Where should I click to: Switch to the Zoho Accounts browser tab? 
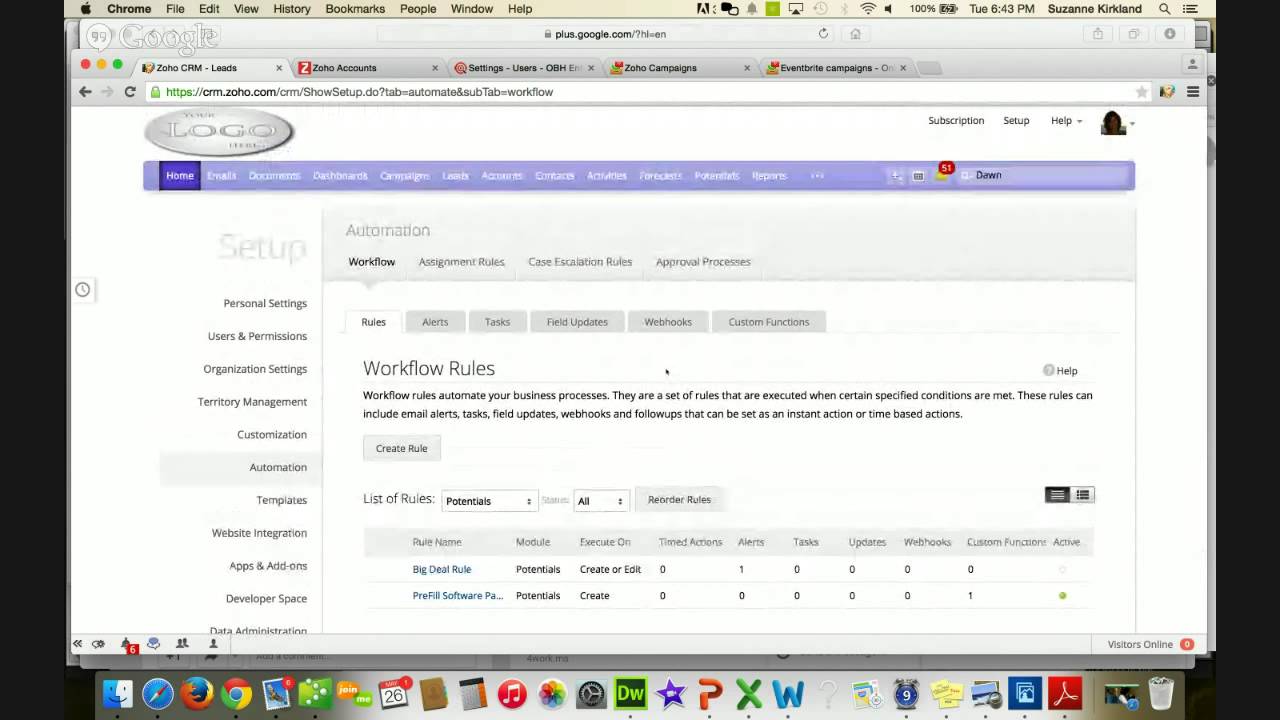point(366,68)
